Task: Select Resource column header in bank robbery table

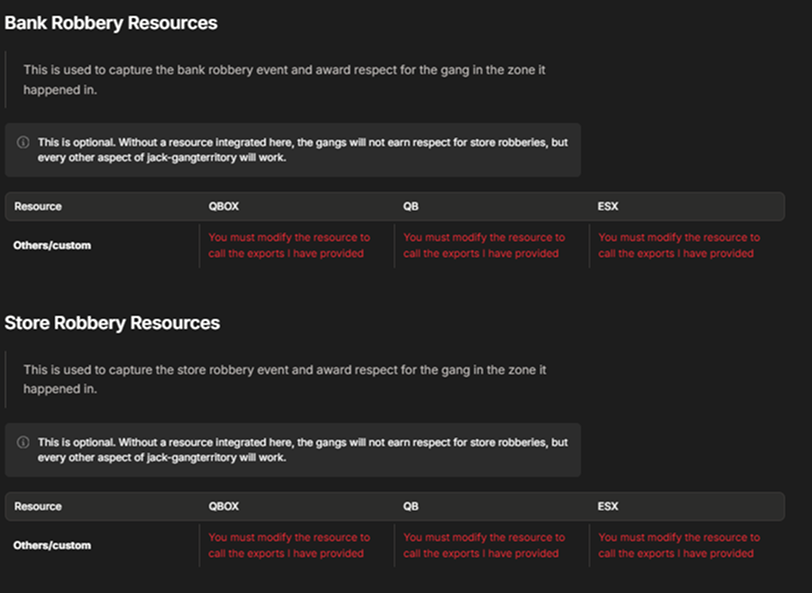Action: (x=38, y=206)
